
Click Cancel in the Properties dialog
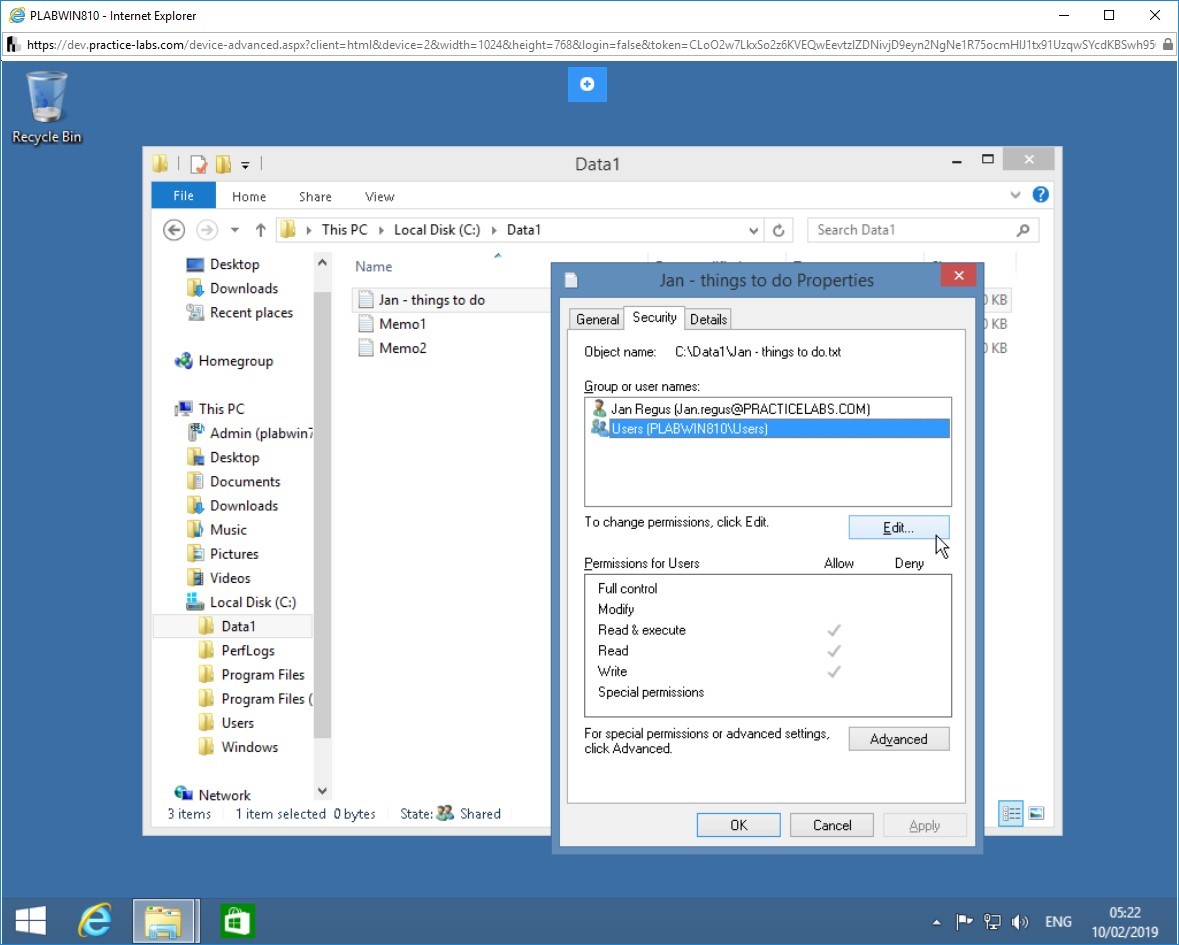click(832, 825)
